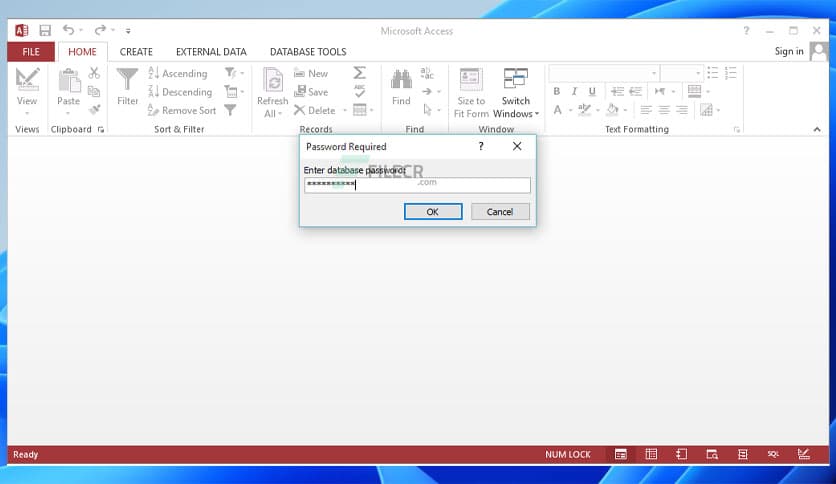The height and width of the screenshot is (484, 836).
Task: Click the Spelling check icon
Action: pyautogui.click(x=360, y=91)
